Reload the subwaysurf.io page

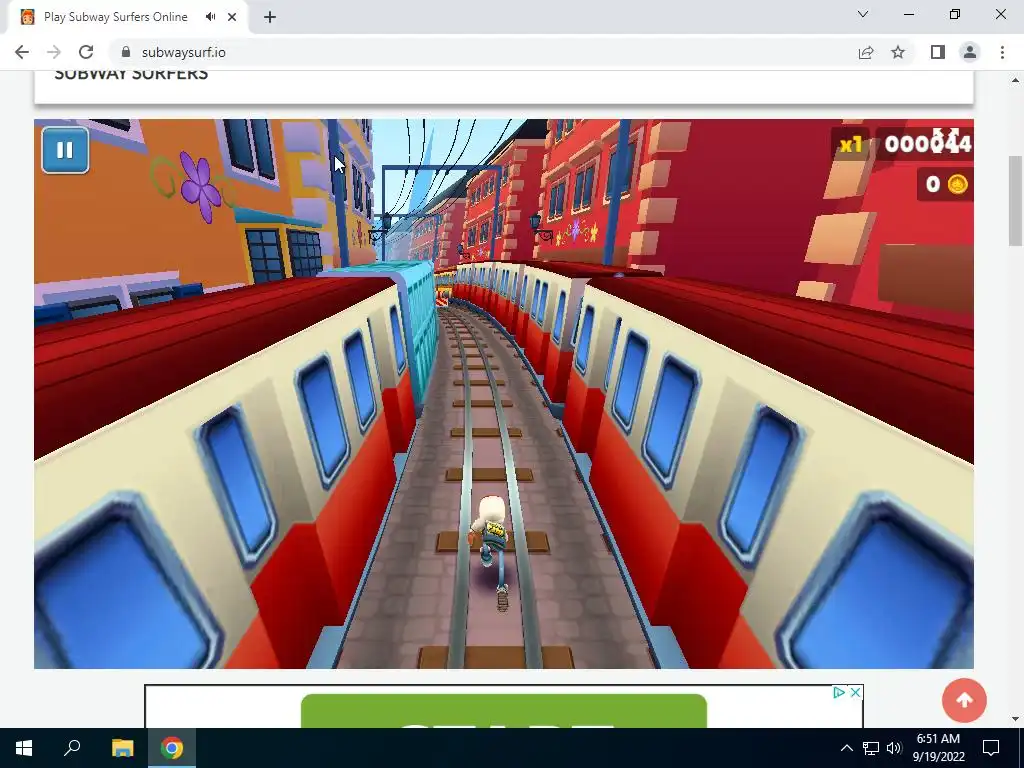pos(86,52)
